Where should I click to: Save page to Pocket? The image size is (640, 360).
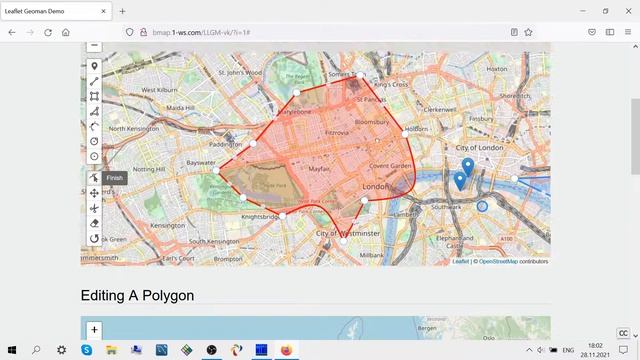tap(592, 32)
